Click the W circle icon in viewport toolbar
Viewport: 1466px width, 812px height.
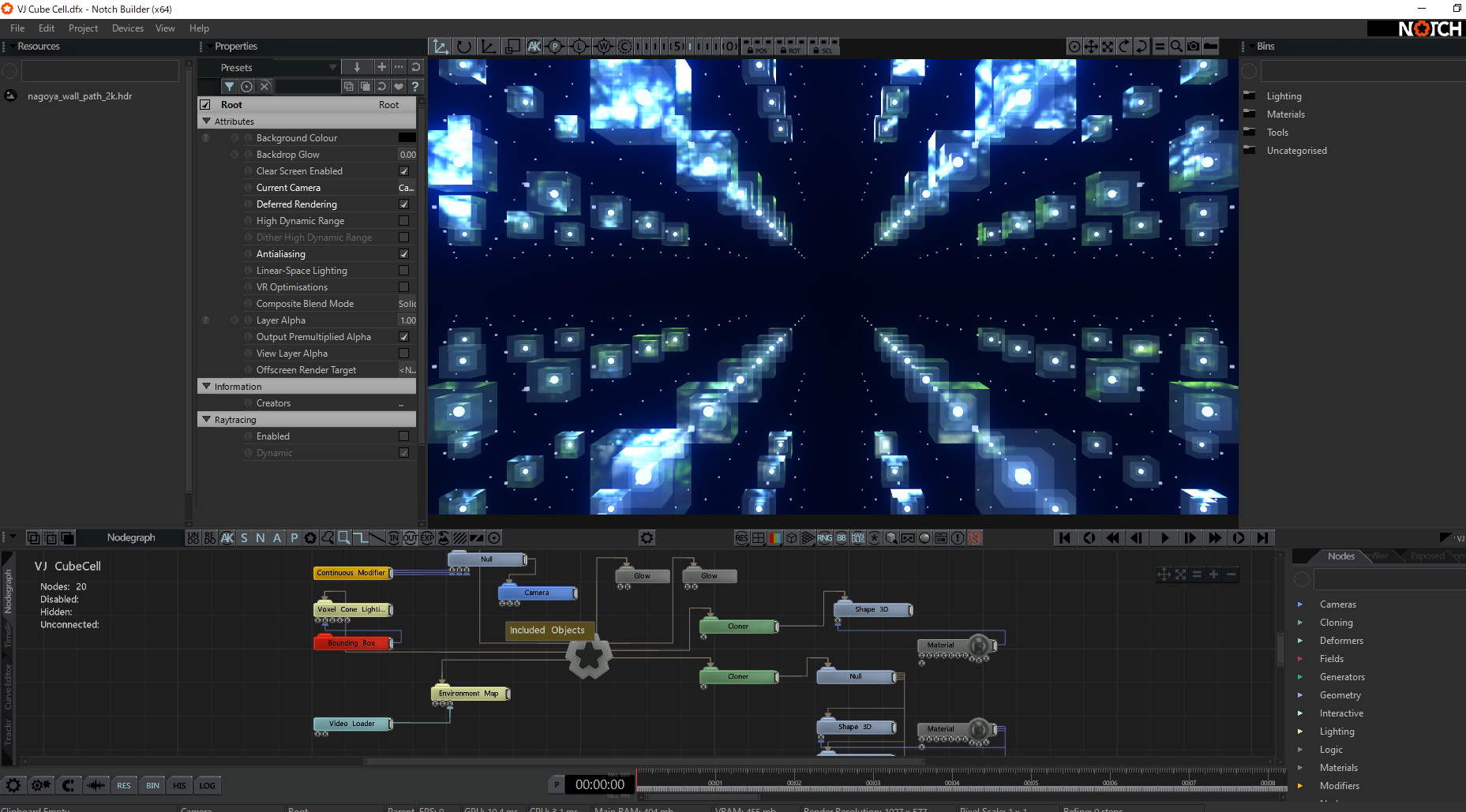coord(604,47)
